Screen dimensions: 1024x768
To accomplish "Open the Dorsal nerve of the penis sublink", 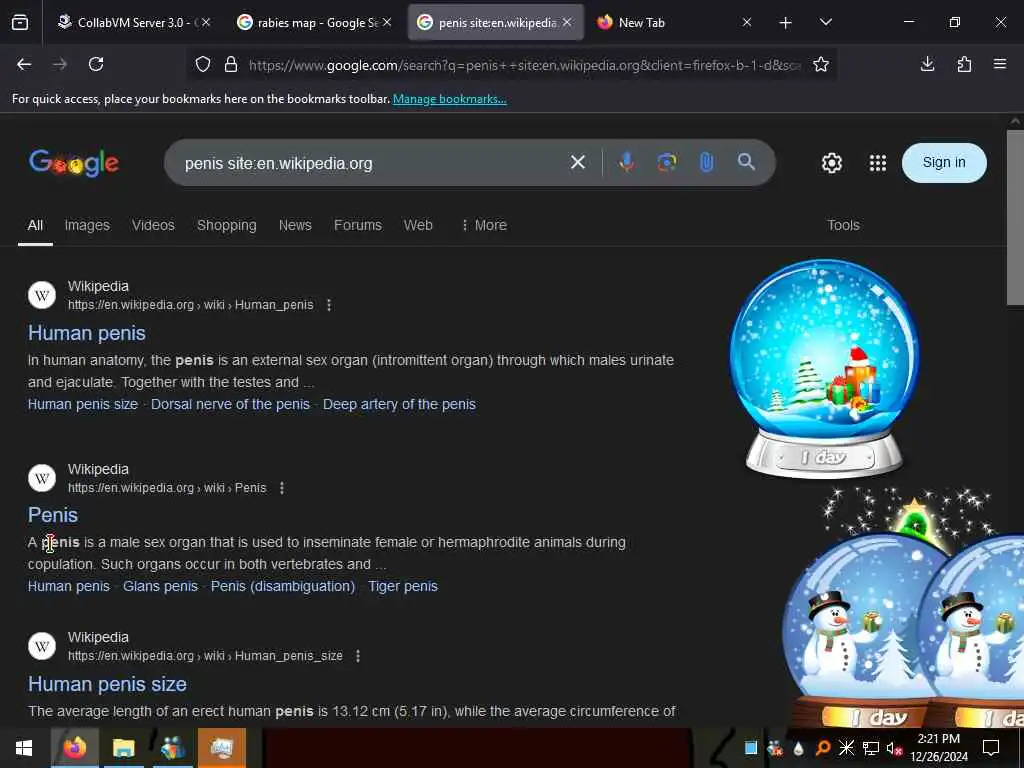I will pyautogui.click(x=230, y=404).
